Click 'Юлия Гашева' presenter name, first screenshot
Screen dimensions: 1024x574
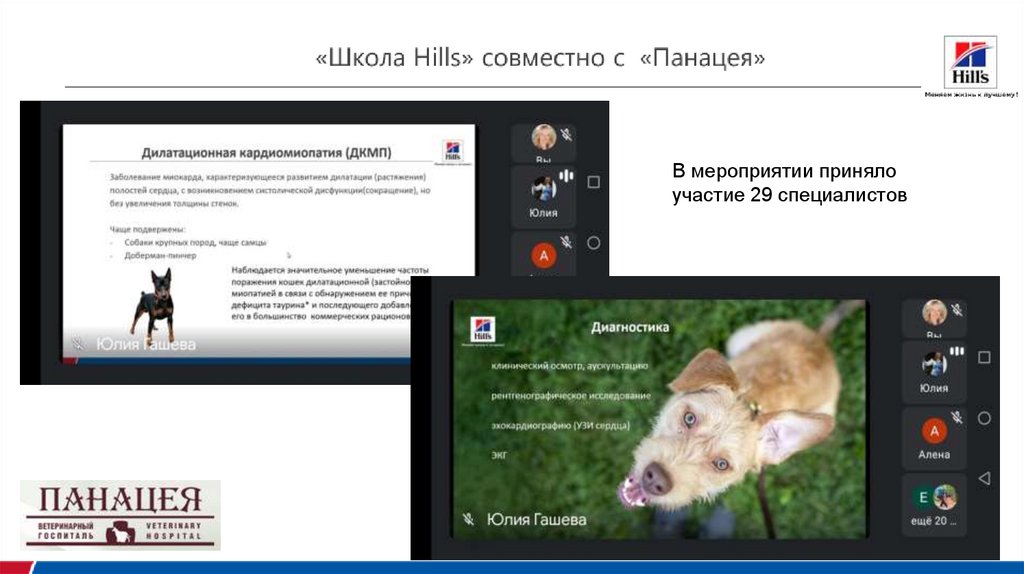[146, 344]
